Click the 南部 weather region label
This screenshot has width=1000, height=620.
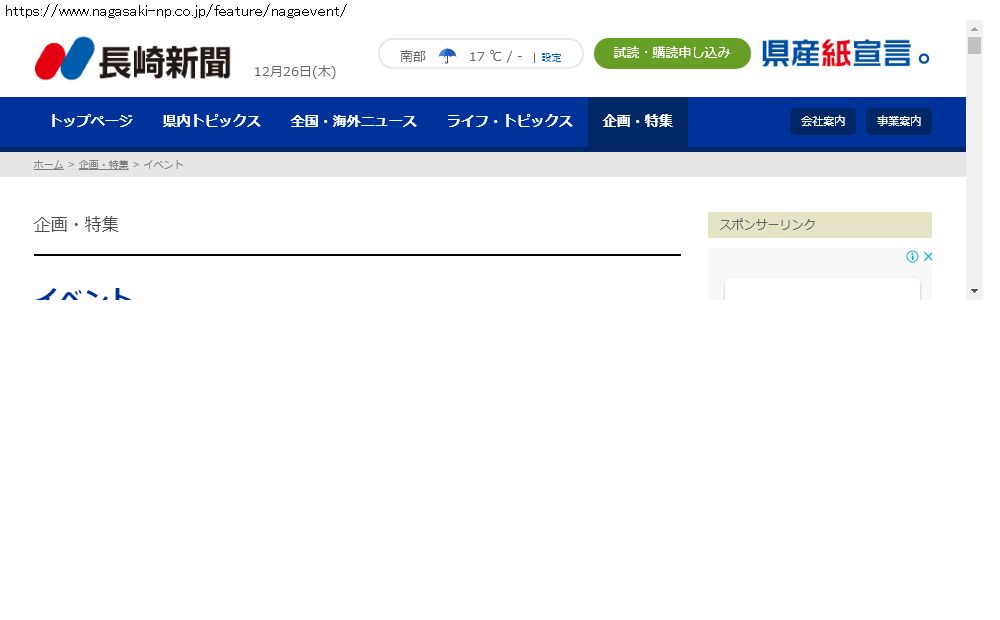point(412,56)
